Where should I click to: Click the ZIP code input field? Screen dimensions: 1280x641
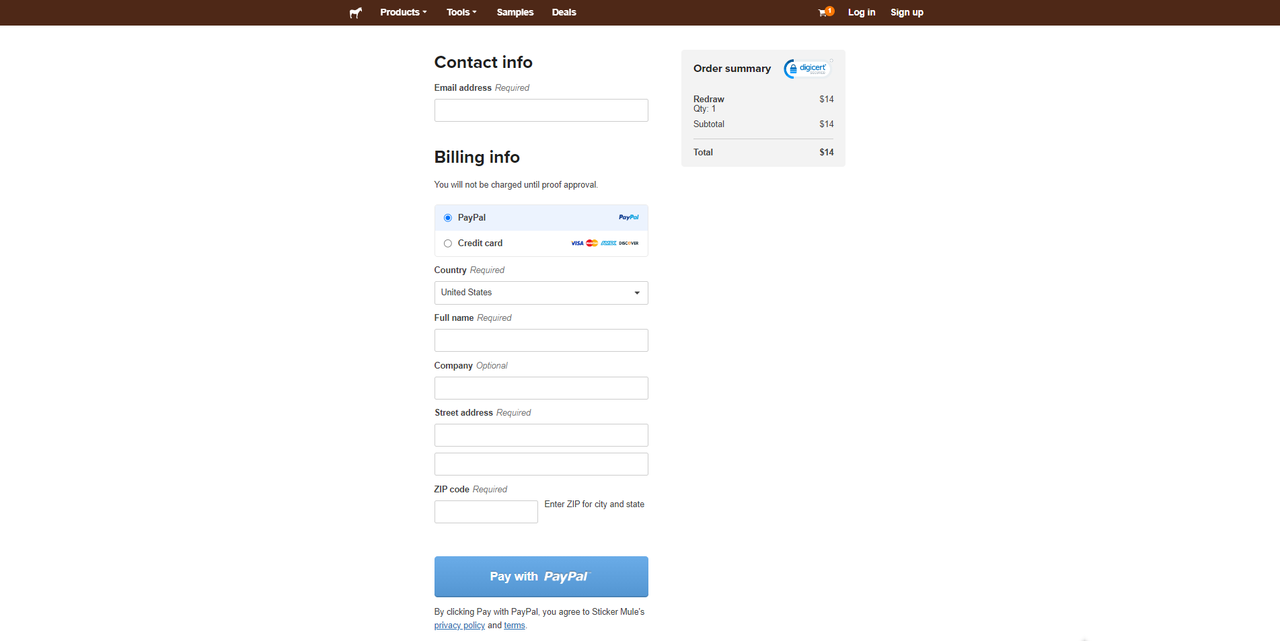(486, 512)
